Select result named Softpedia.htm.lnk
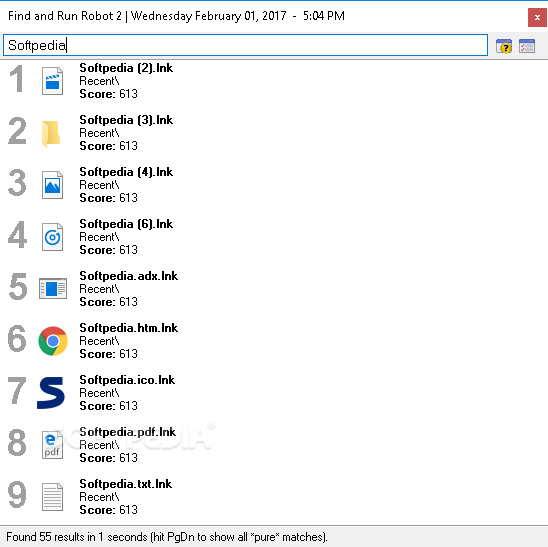 click(129, 328)
